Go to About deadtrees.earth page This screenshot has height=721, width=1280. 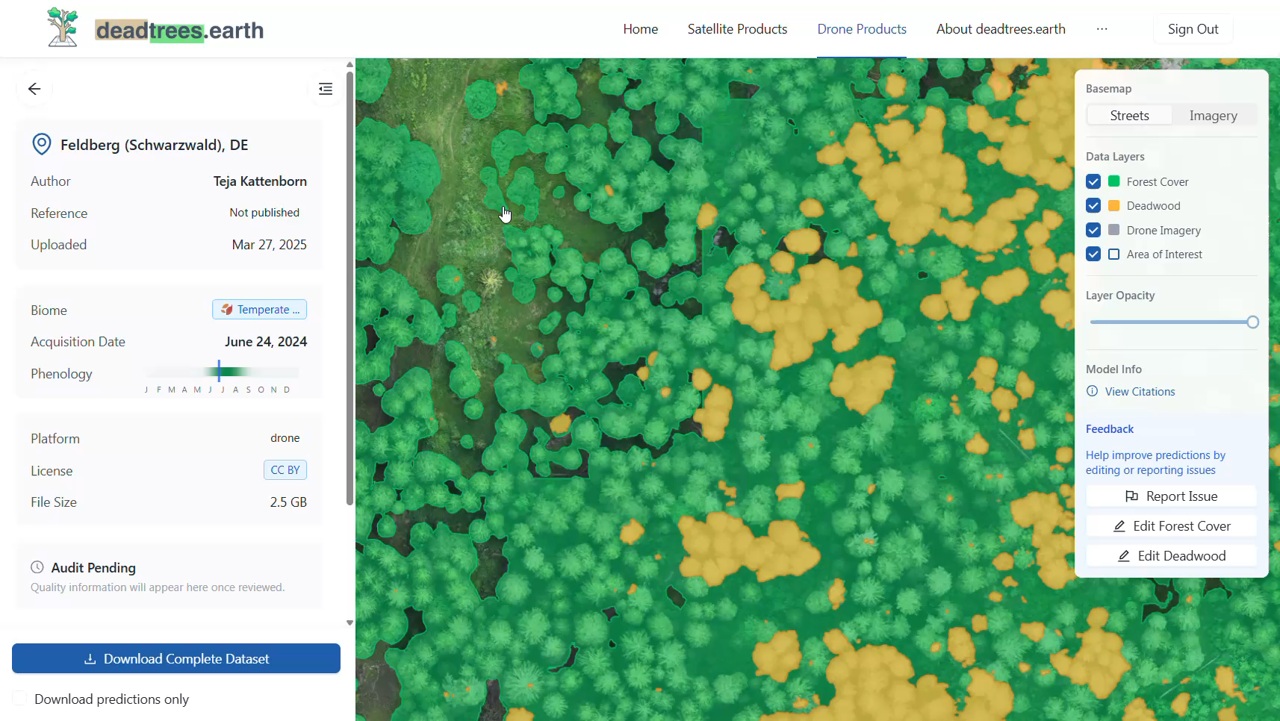pyautogui.click(x=1000, y=29)
